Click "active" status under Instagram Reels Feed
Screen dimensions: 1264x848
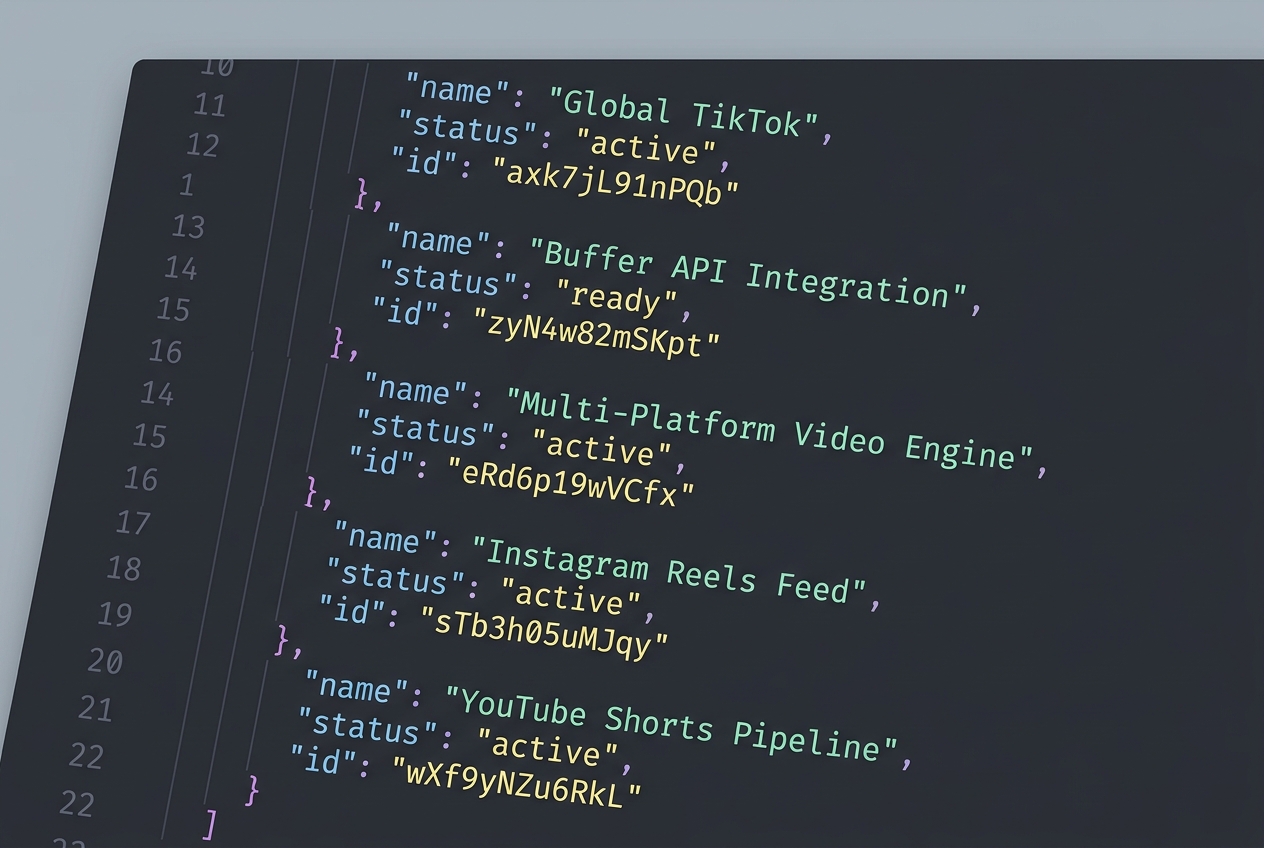click(572, 597)
